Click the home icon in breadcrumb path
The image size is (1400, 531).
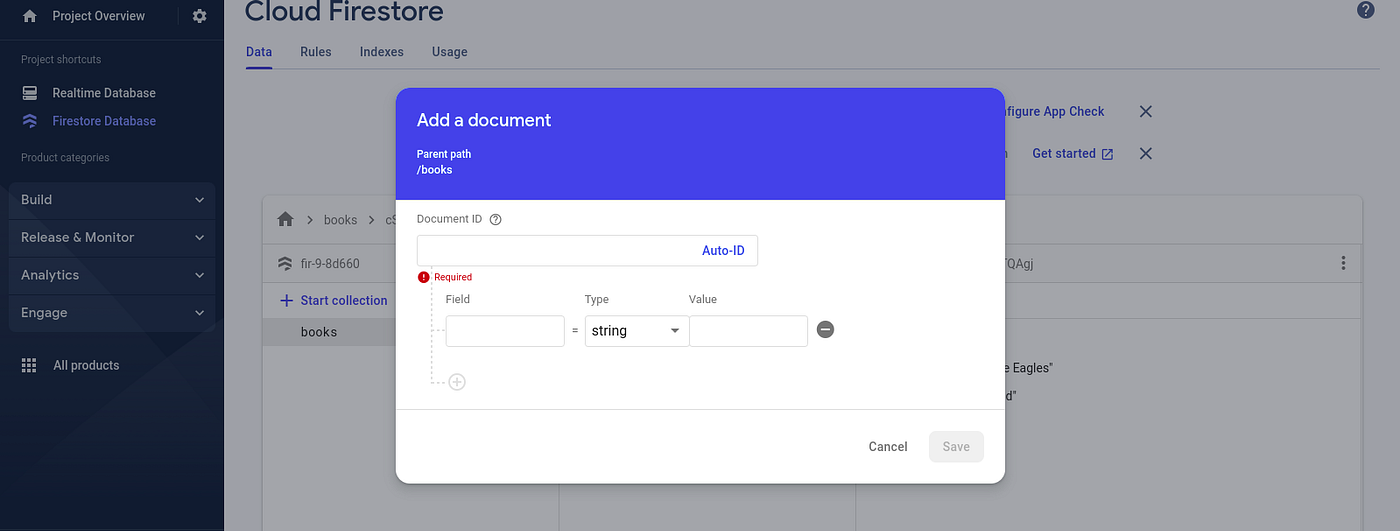click(285, 219)
